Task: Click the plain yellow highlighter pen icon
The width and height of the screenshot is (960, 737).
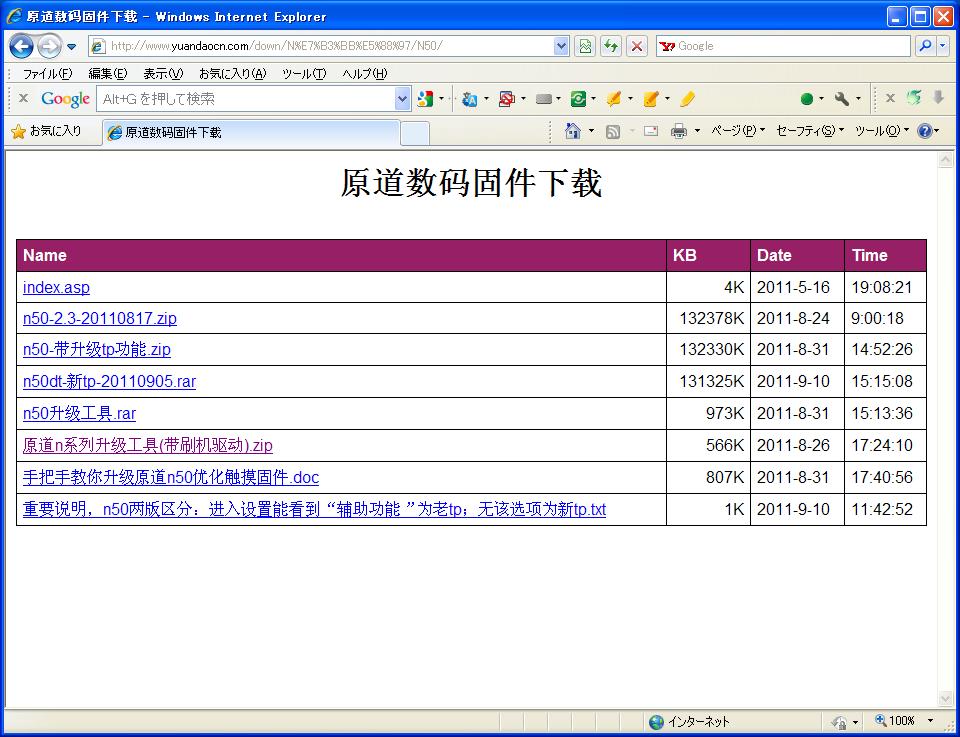Action: coord(688,99)
